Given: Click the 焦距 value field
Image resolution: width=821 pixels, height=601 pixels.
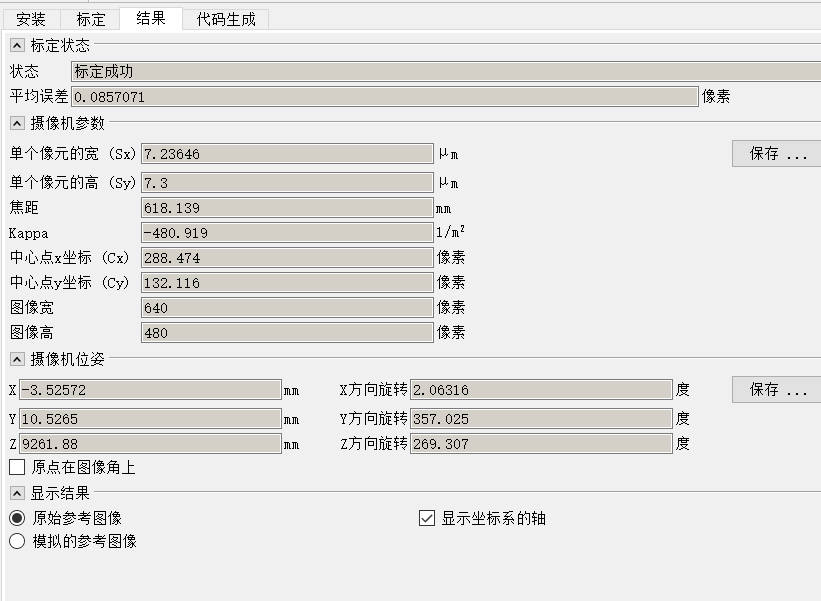Looking at the screenshot, I should pos(286,208).
